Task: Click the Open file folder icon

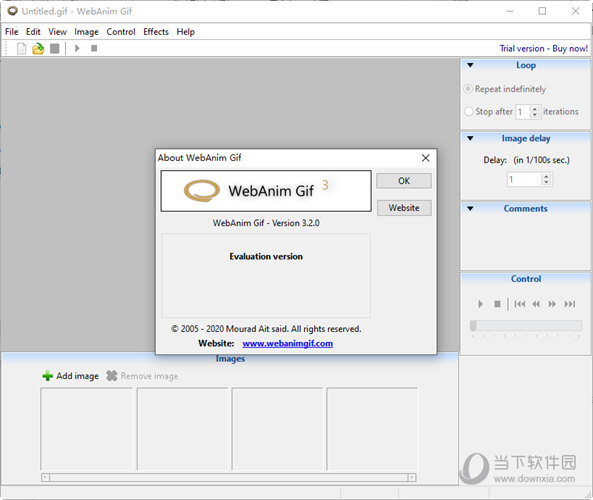Action: tap(38, 49)
